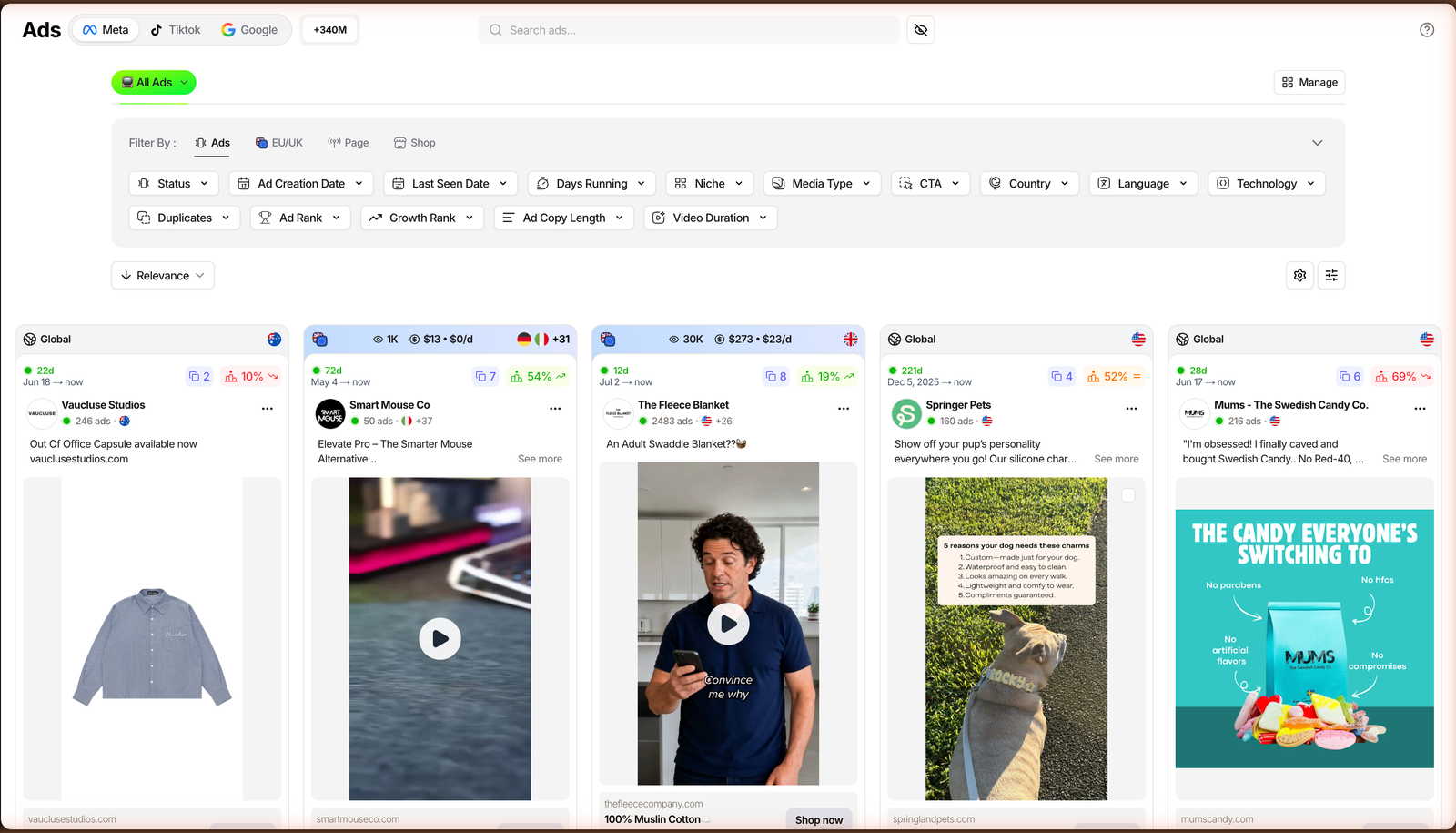1456x833 pixels.
Task: Open the Technology filter dropdown
Action: coord(1267,183)
